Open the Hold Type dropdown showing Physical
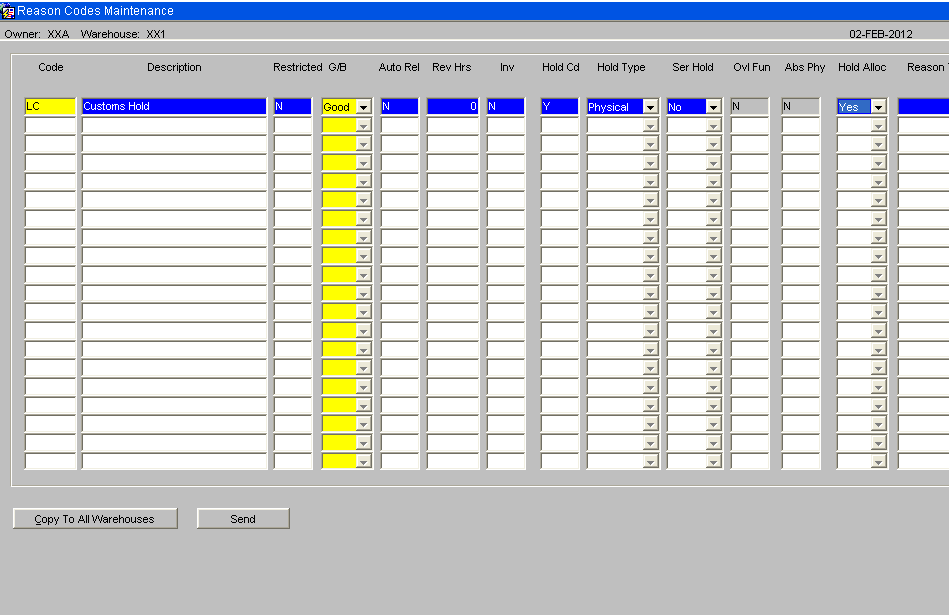This screenshot has width=949, height=615. tap(651, 107)
